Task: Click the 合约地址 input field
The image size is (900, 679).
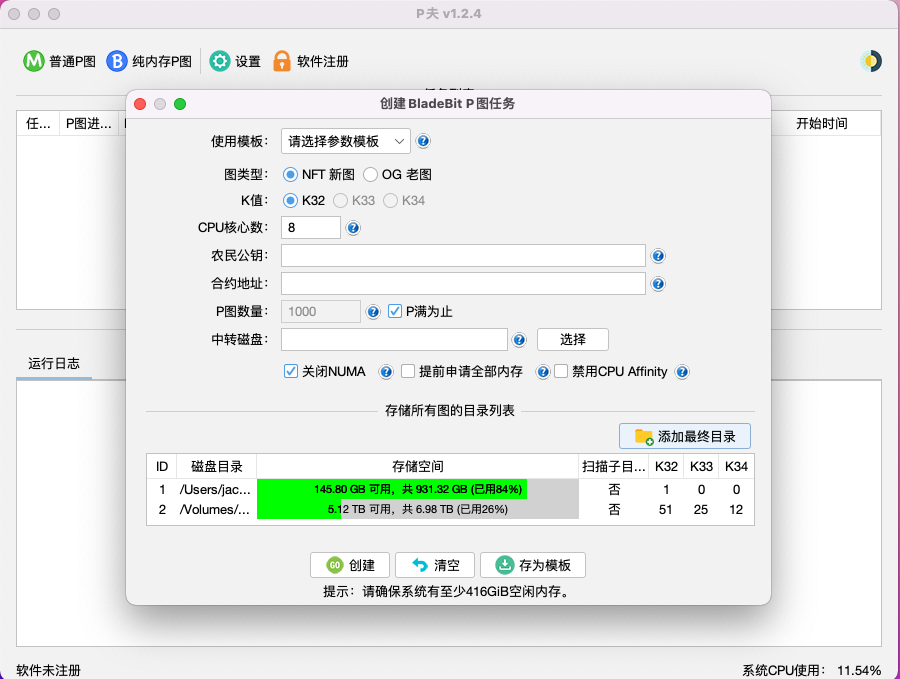Action: coord(463,284)
